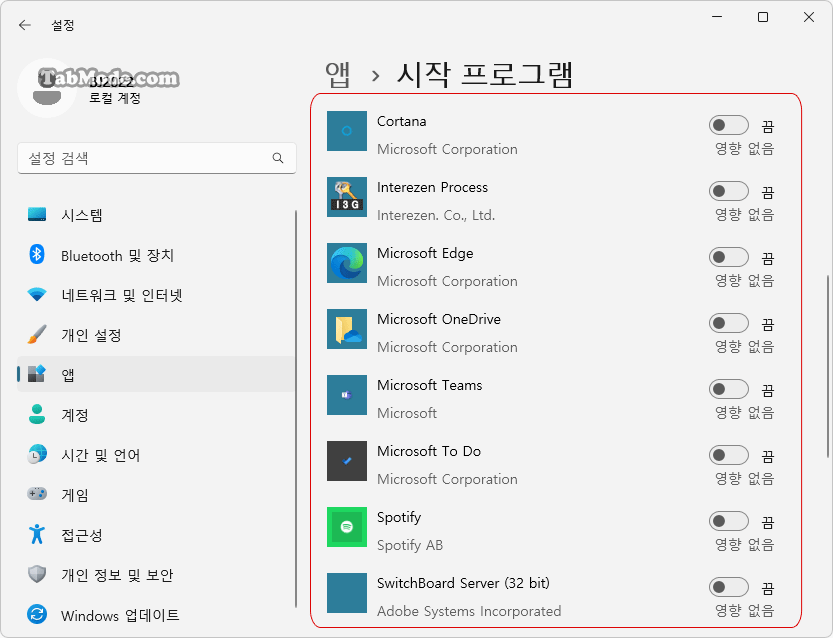Click the Cortana app name text

pyautogui.click(x=402, y=122)
